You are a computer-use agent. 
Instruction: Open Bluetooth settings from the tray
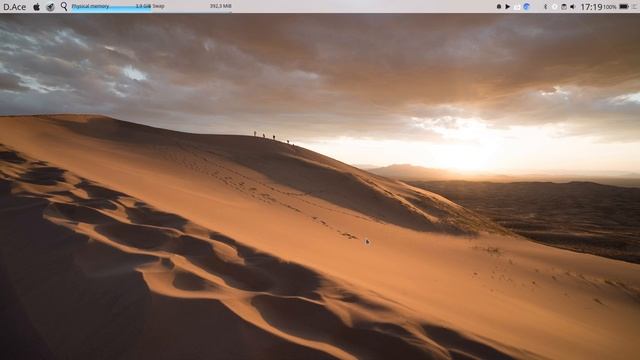[x=545, y=7]
